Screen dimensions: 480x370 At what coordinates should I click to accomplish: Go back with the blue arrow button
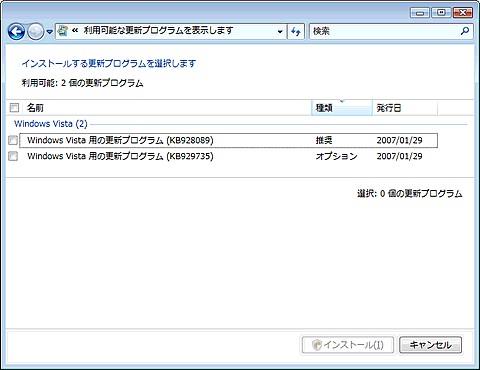click(x=16, y=32)
